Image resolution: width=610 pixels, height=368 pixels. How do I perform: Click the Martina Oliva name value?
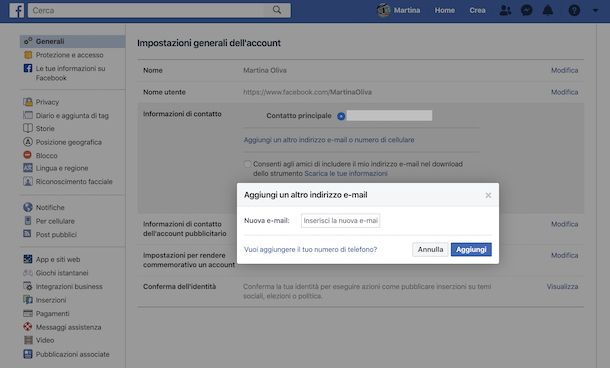point(265,70)
